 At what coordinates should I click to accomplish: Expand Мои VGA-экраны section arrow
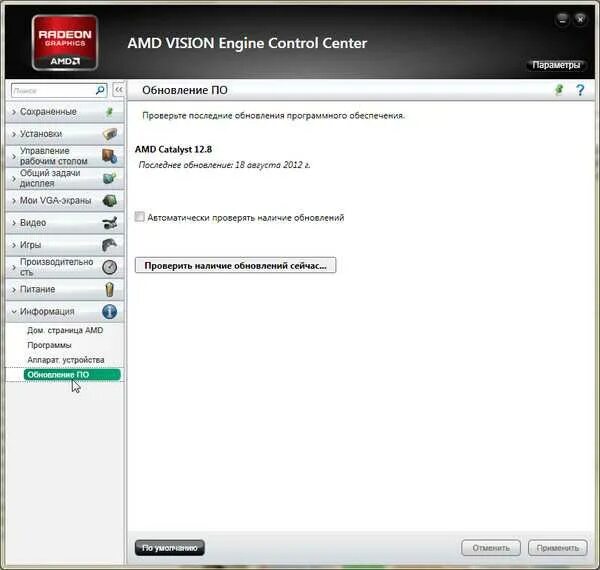[14, 201]
